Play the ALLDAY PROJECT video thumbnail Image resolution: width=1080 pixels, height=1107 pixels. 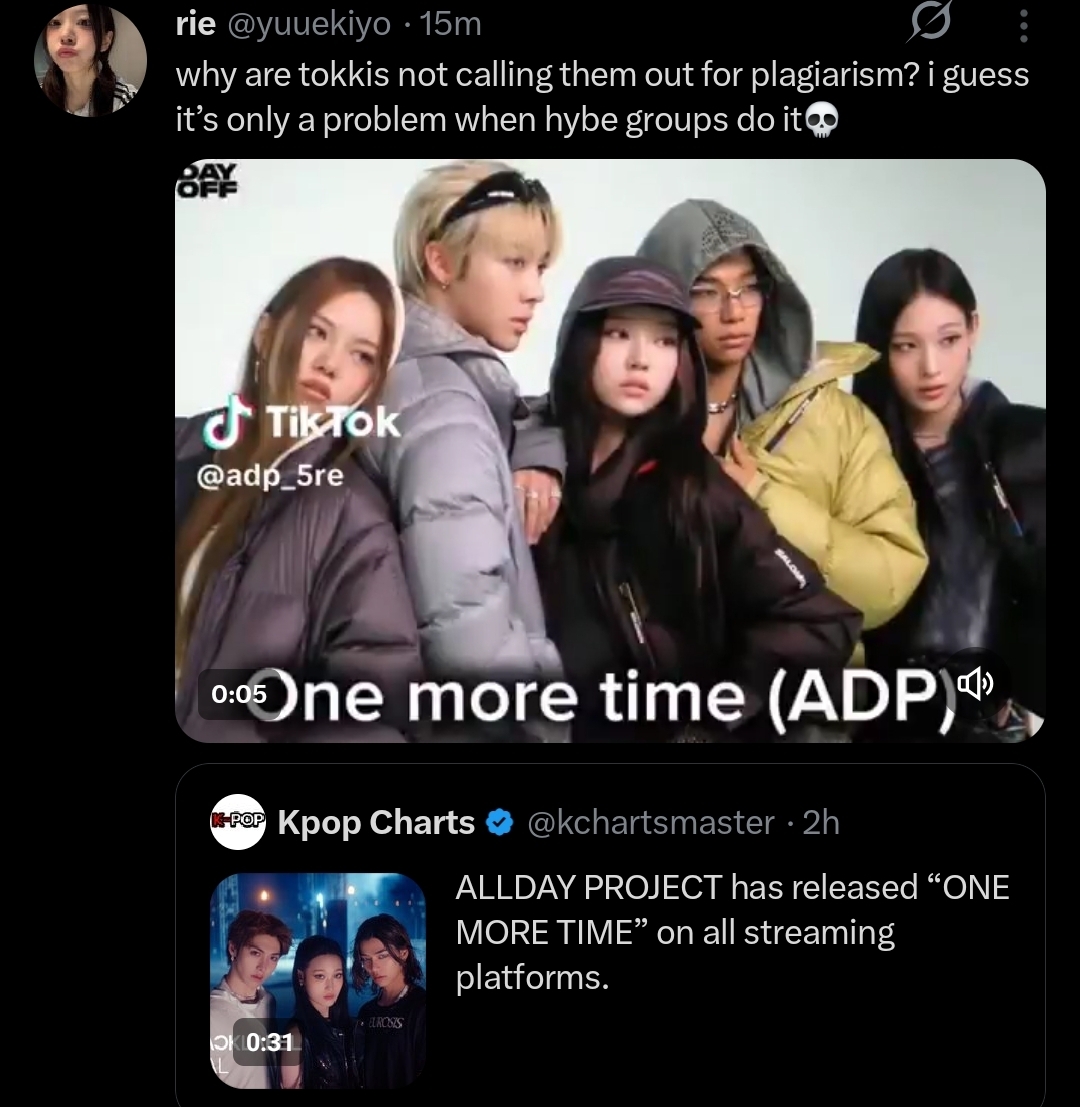tap(318, 981)
